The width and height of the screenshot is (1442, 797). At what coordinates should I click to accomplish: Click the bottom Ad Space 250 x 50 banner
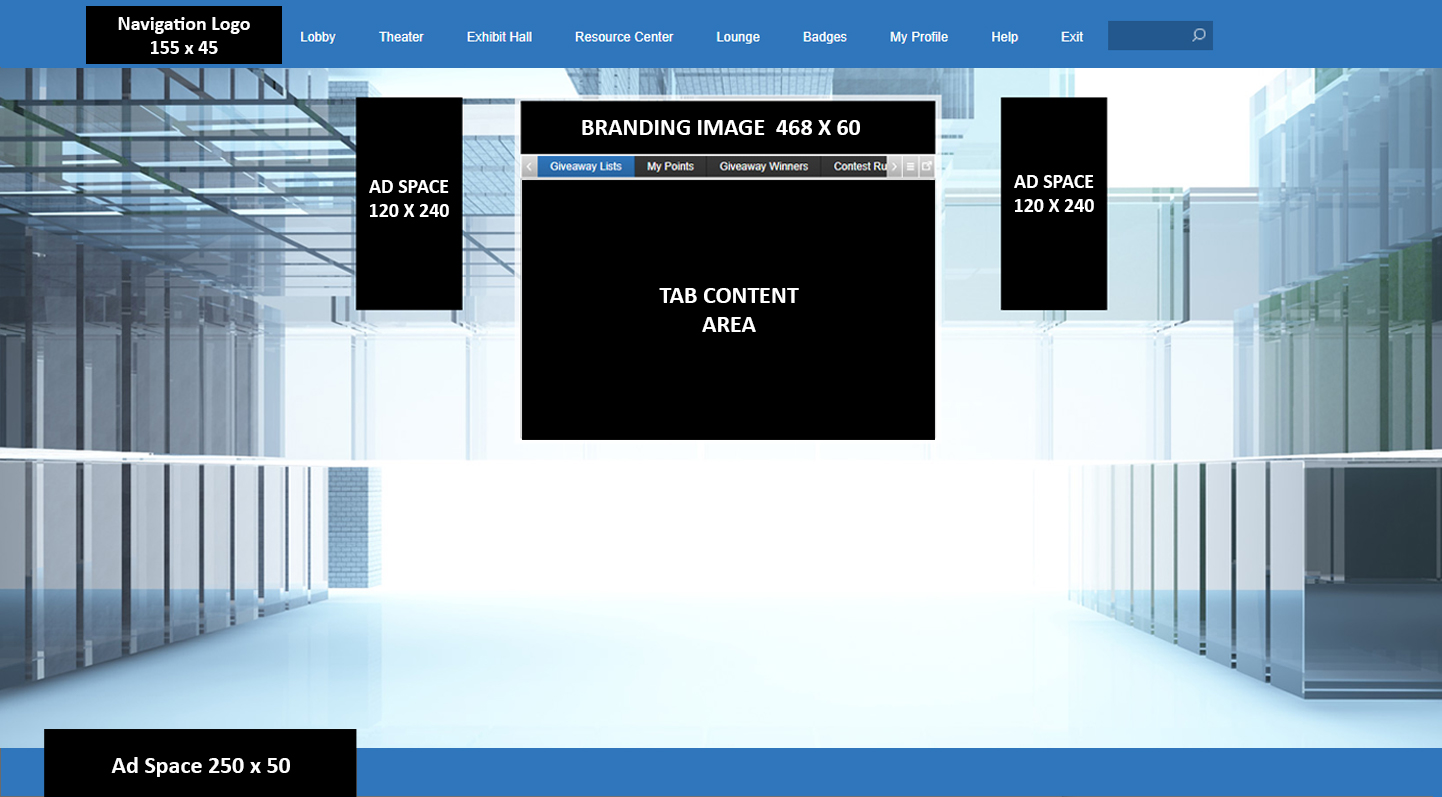pos(200,763)
